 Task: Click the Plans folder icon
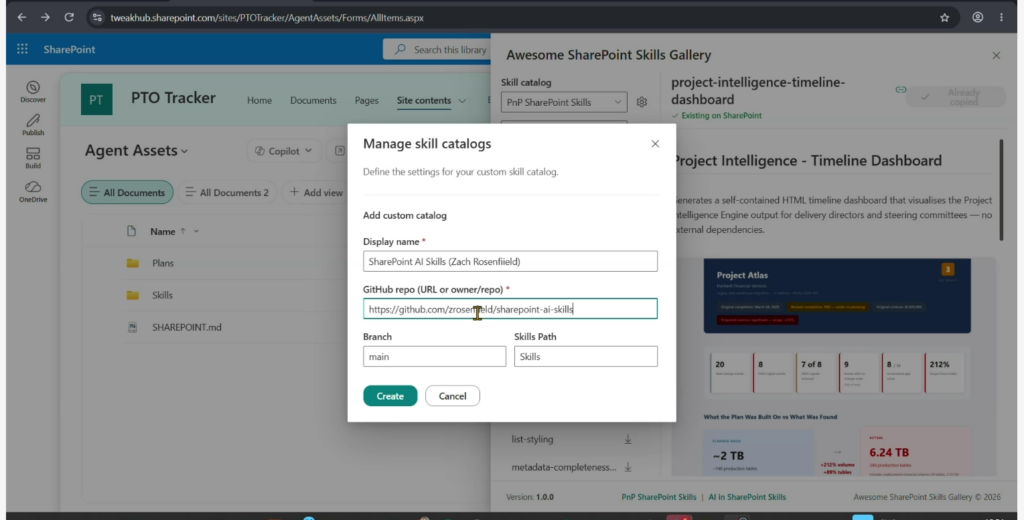[133, 263]
